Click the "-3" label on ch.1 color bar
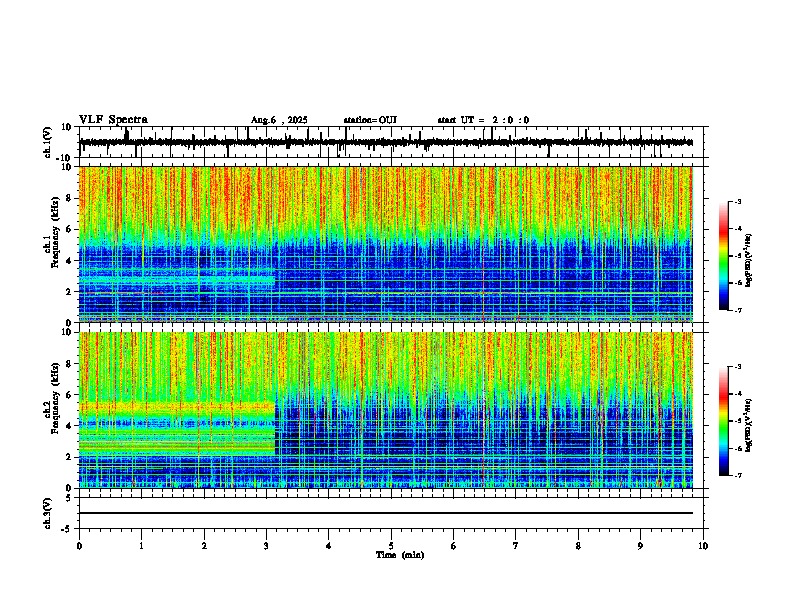The width and height of the screenshot is (792, 612). click(x=737, y=201)
